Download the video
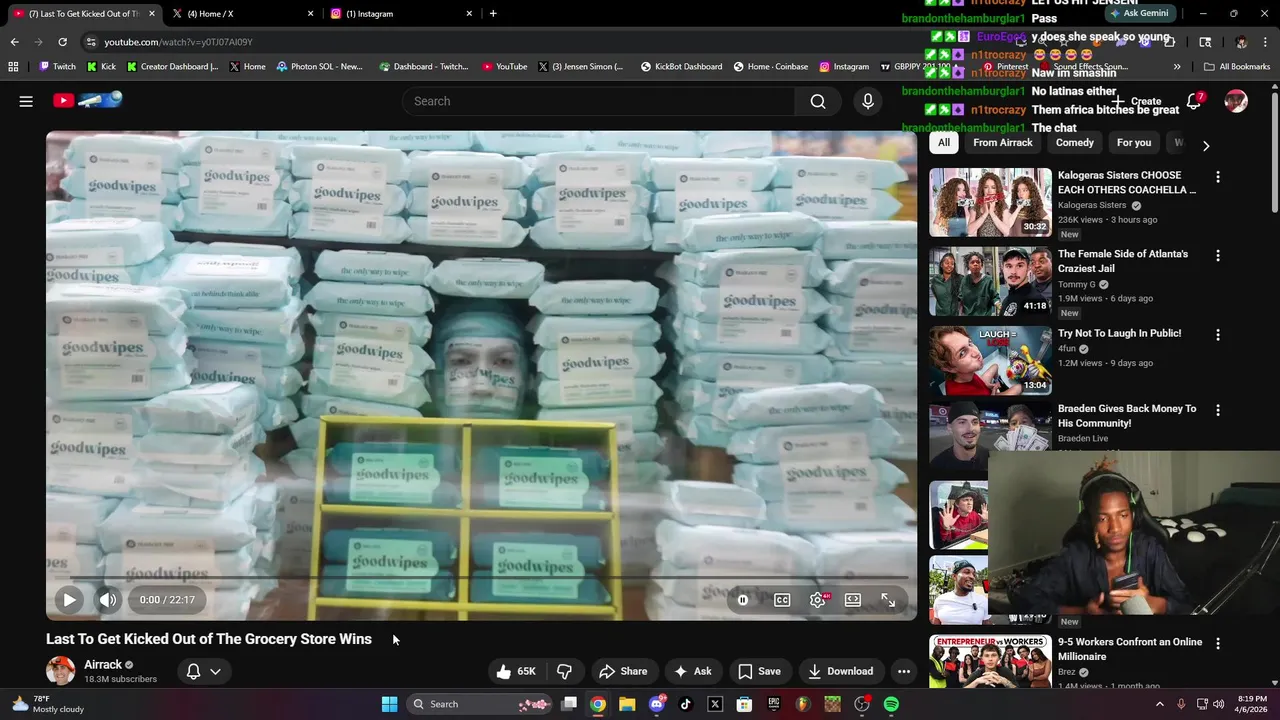The height and width of the screenshot is (720, 1280). (841, 671)
